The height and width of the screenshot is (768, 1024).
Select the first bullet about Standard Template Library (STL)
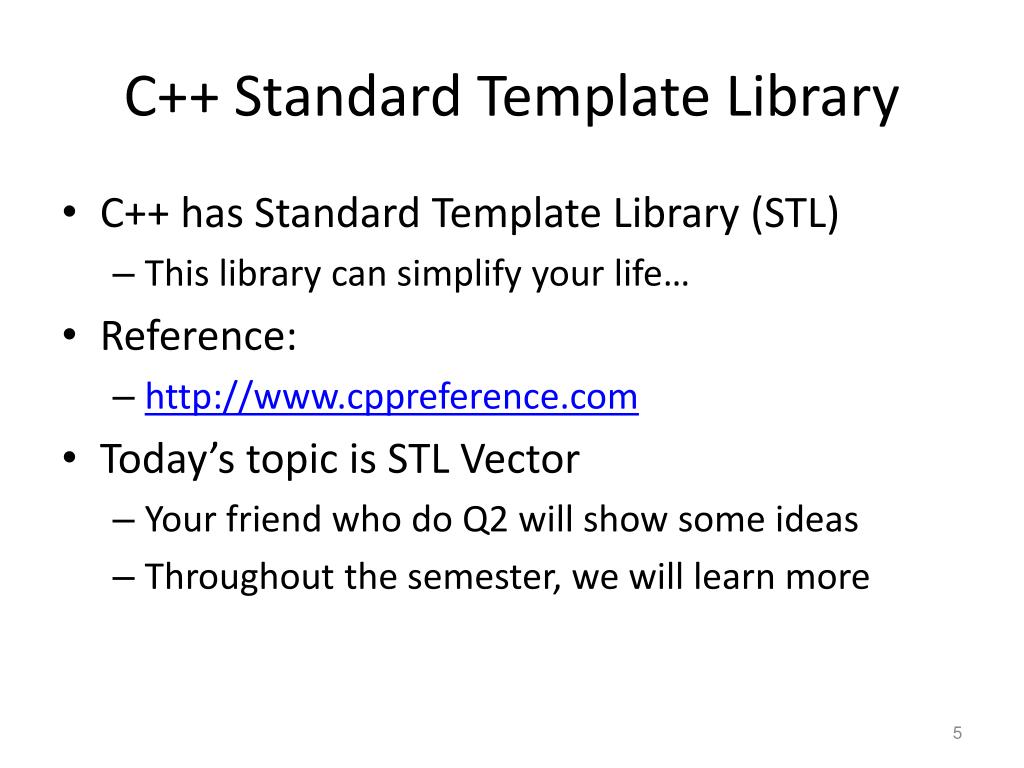470,214
